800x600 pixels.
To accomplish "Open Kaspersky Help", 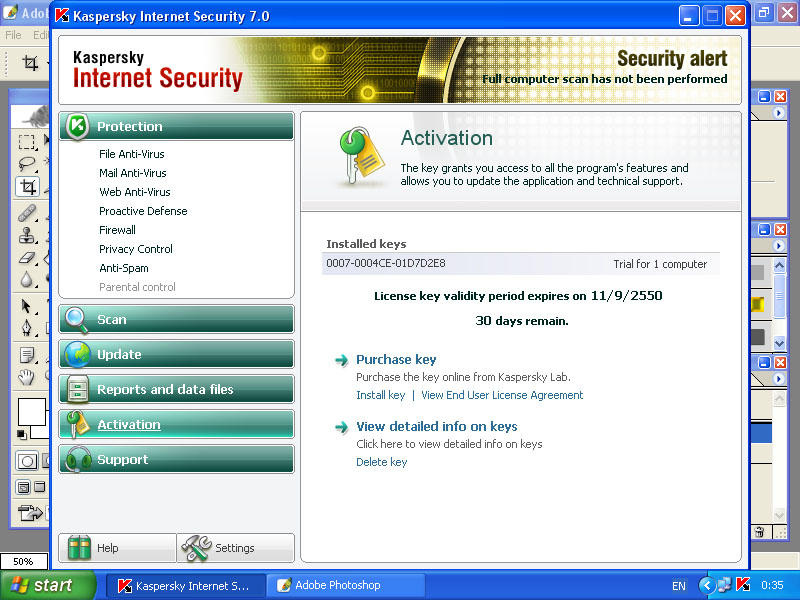I will (x=117, y=548).
